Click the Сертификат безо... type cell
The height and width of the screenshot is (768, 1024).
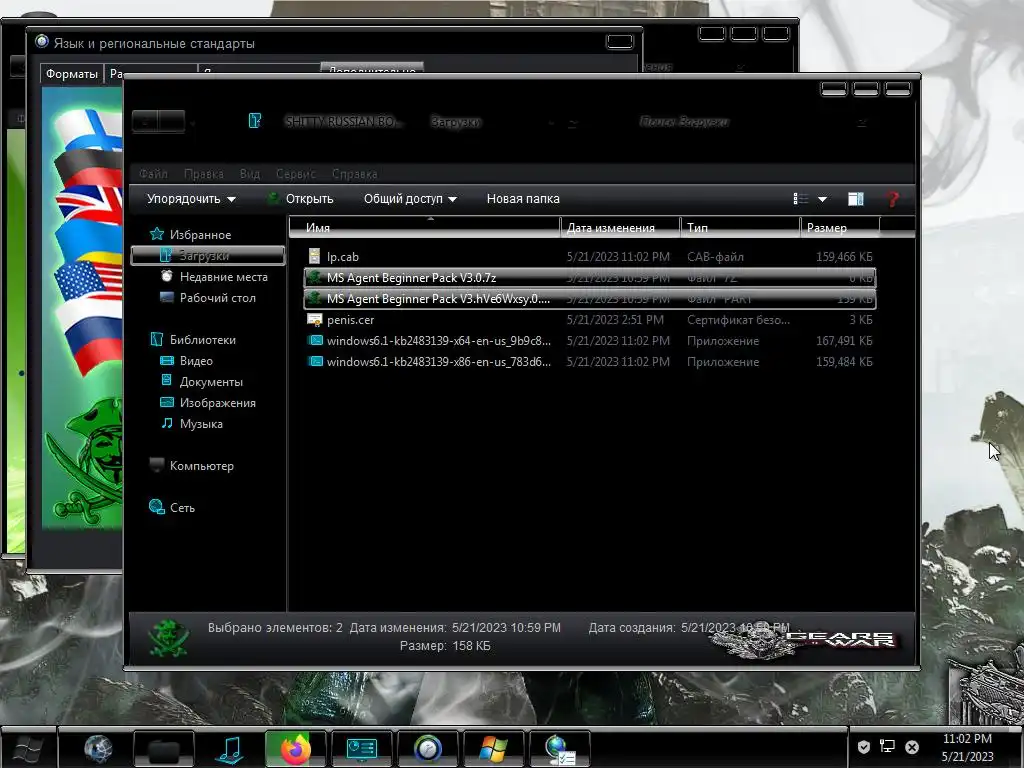pos(738,319)
